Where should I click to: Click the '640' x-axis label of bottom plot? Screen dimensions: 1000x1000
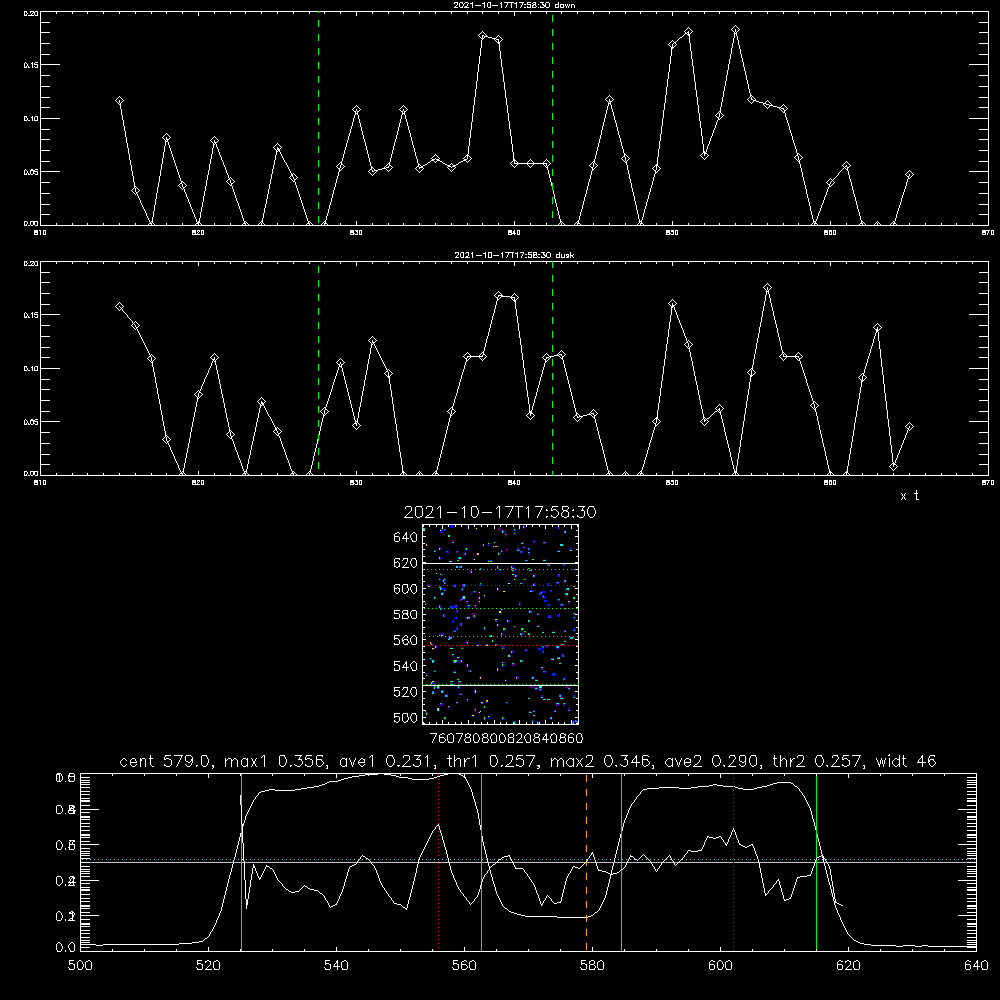(976, 966)
